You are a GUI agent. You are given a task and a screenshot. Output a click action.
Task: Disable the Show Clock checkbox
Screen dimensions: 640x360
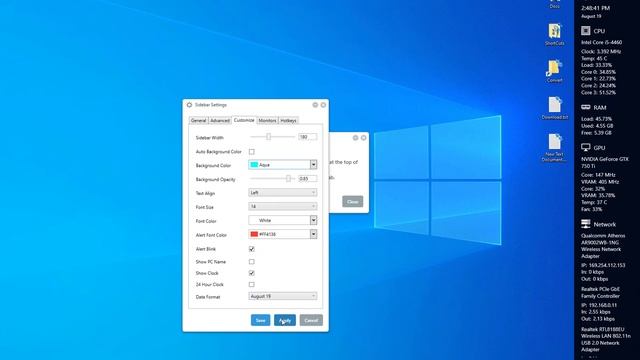pyautogui.click(x=251, y=273)
